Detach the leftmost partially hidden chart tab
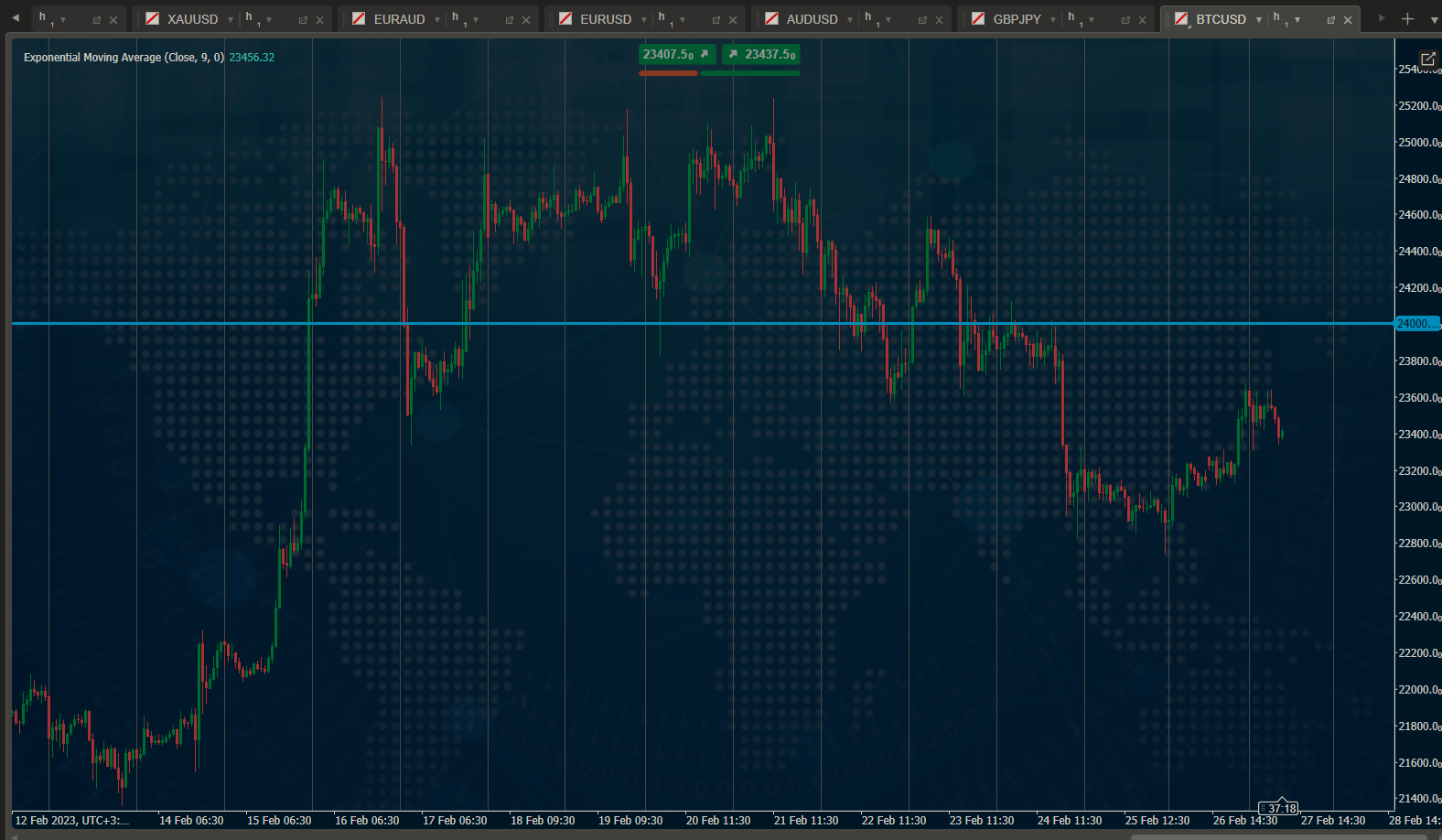 pos(97,20)
